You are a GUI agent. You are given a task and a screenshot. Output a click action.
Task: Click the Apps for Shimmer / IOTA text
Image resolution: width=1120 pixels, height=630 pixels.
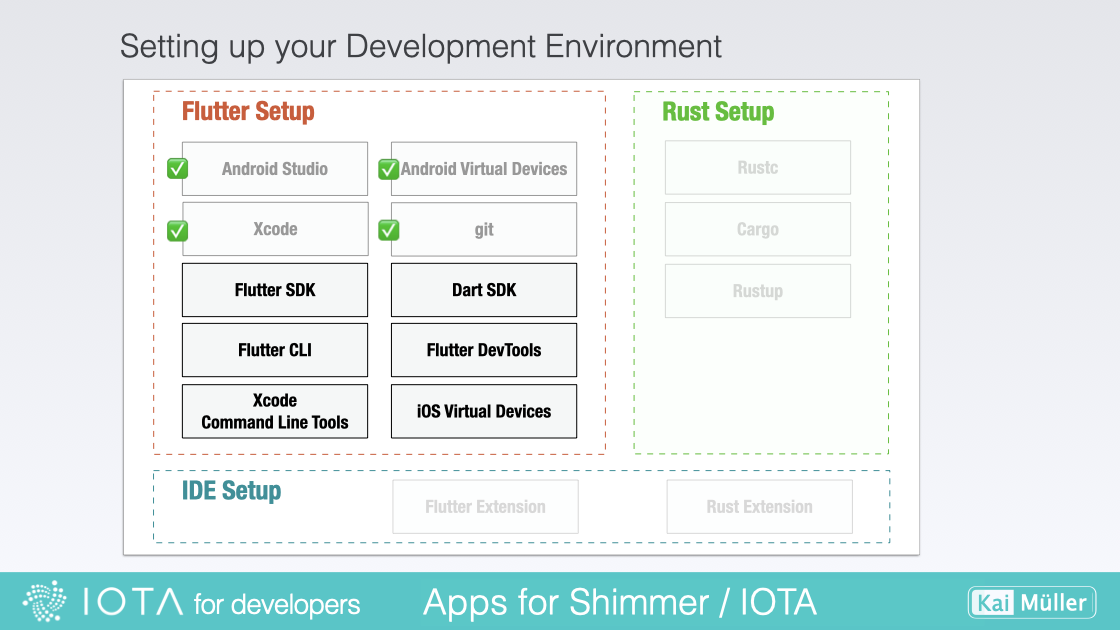pyautogui.click(x=620, y=602)
